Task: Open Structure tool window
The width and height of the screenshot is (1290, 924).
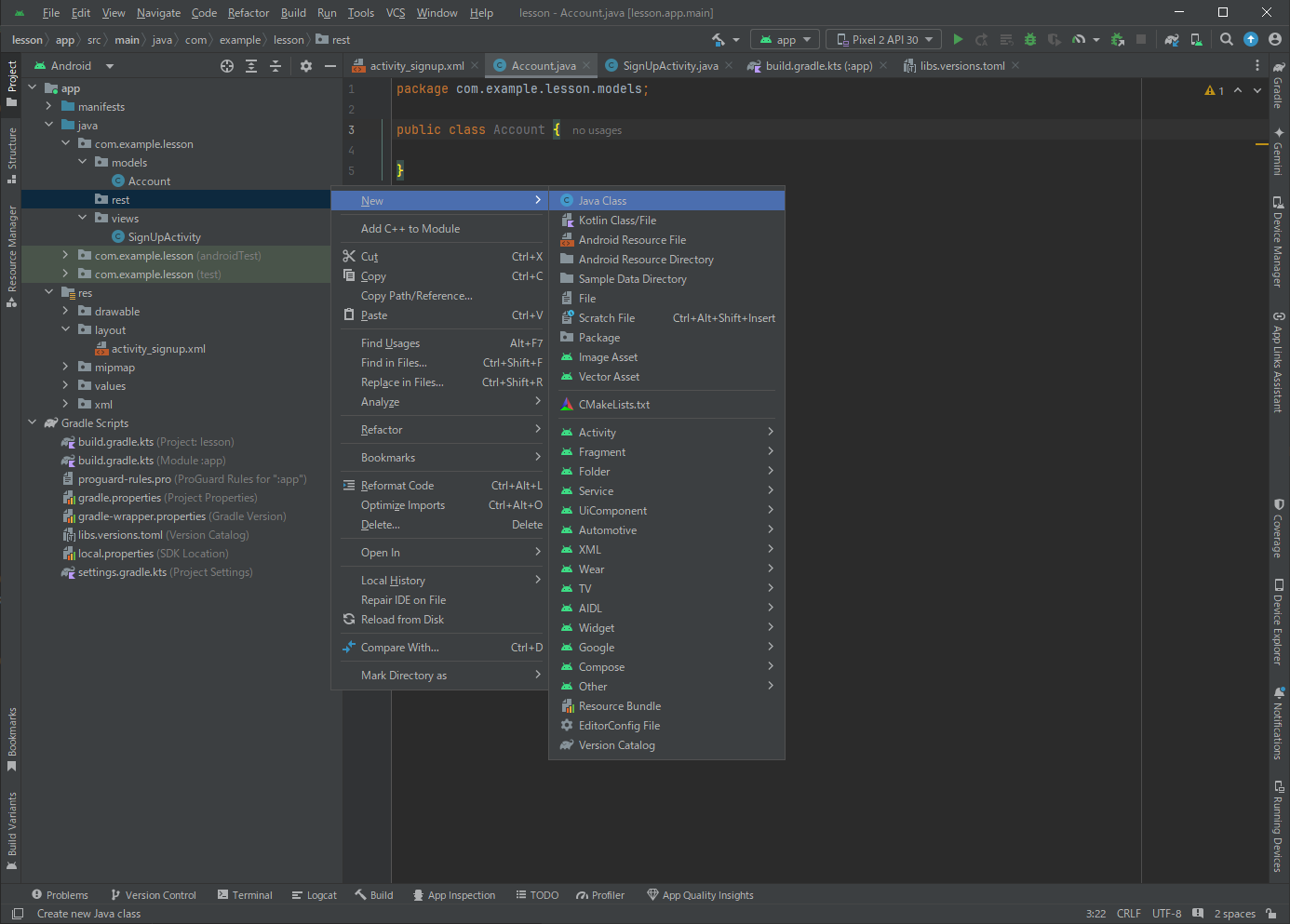Action: [11, 154]
